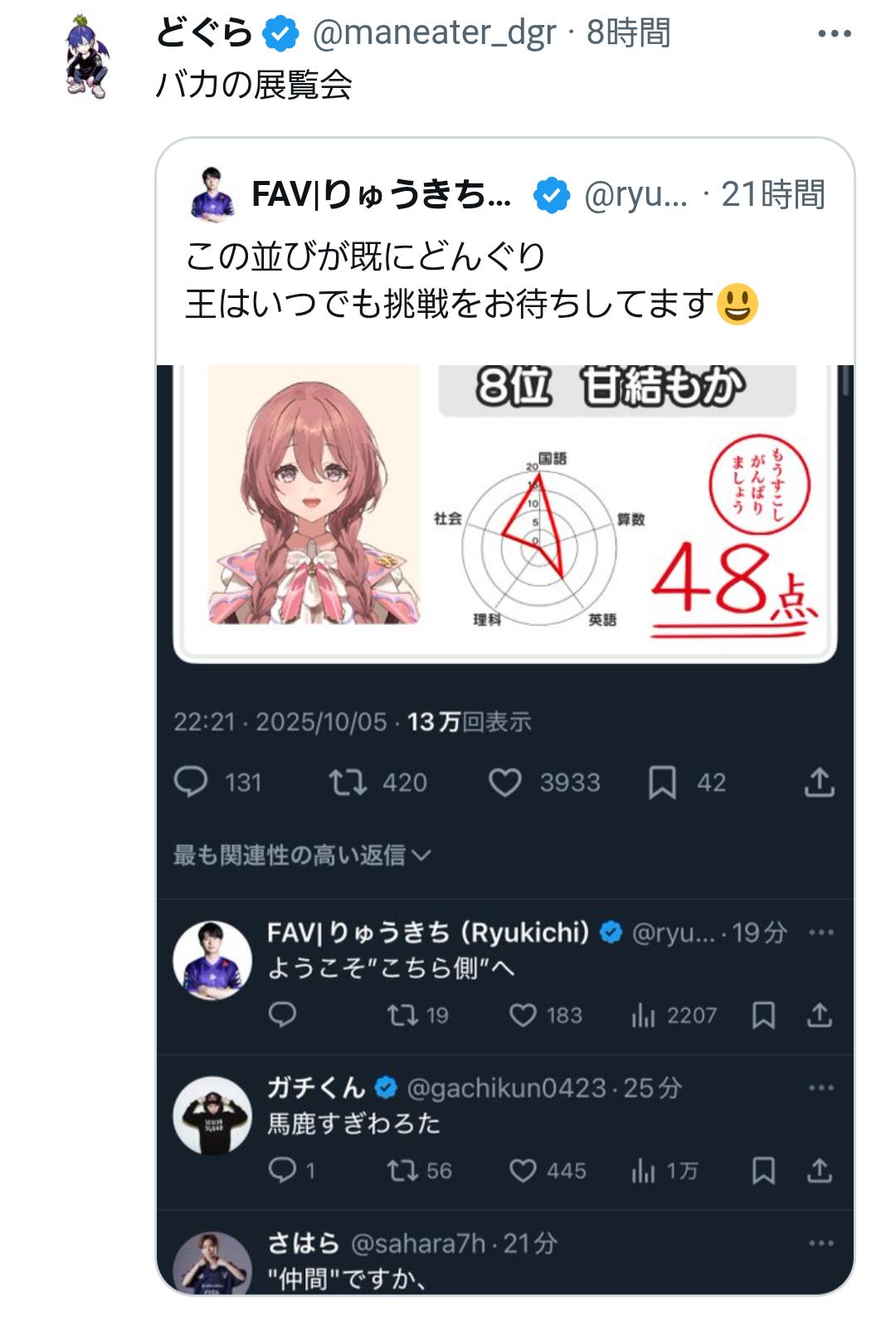This screenshot has height=1318, width=896.
Task: Open the @maneater_dgr profile handle
Action: click(x=434, y=33)
